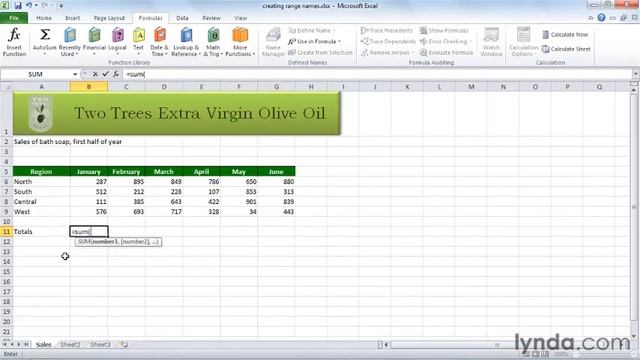
Task: Click the Two Trees Olive Oil banner image
Action: (176, 113)
